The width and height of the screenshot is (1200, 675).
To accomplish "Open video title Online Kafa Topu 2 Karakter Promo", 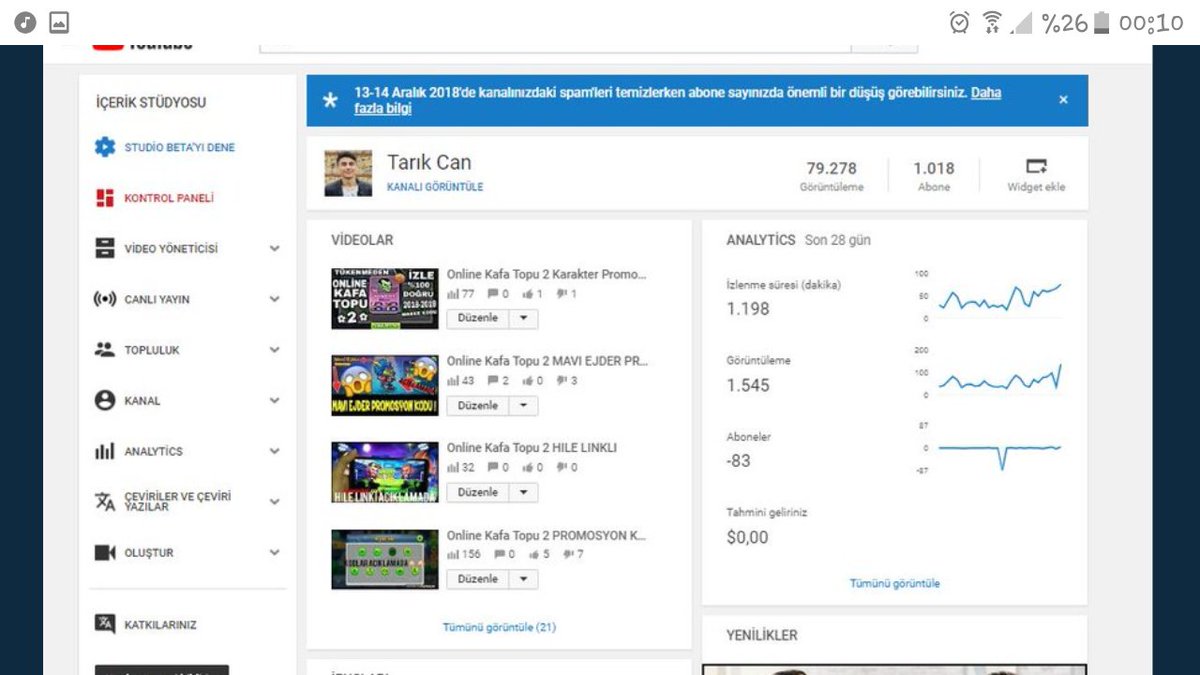I will (547, 274).
